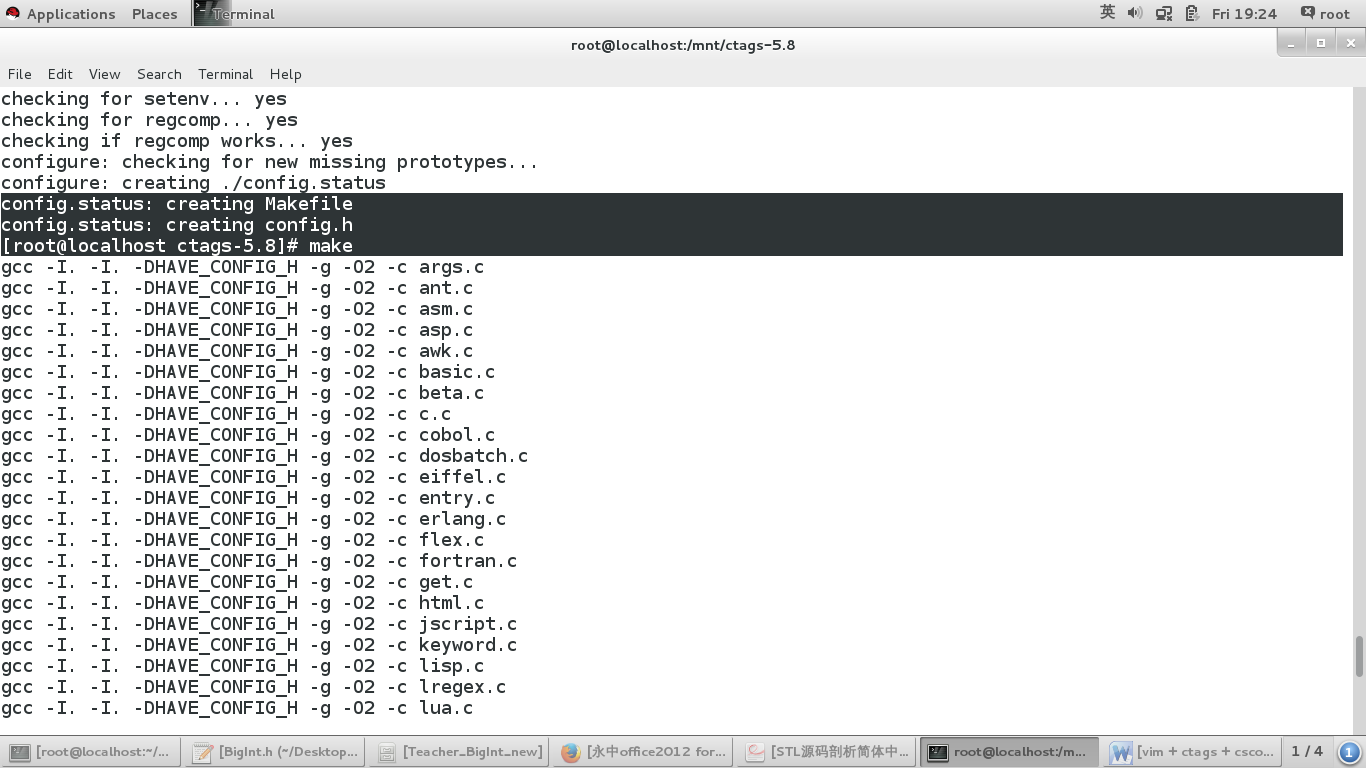This screenshot has width=1366, height=768.
Task: Click the battery power status icon
Action: [x=1192, y=13]
